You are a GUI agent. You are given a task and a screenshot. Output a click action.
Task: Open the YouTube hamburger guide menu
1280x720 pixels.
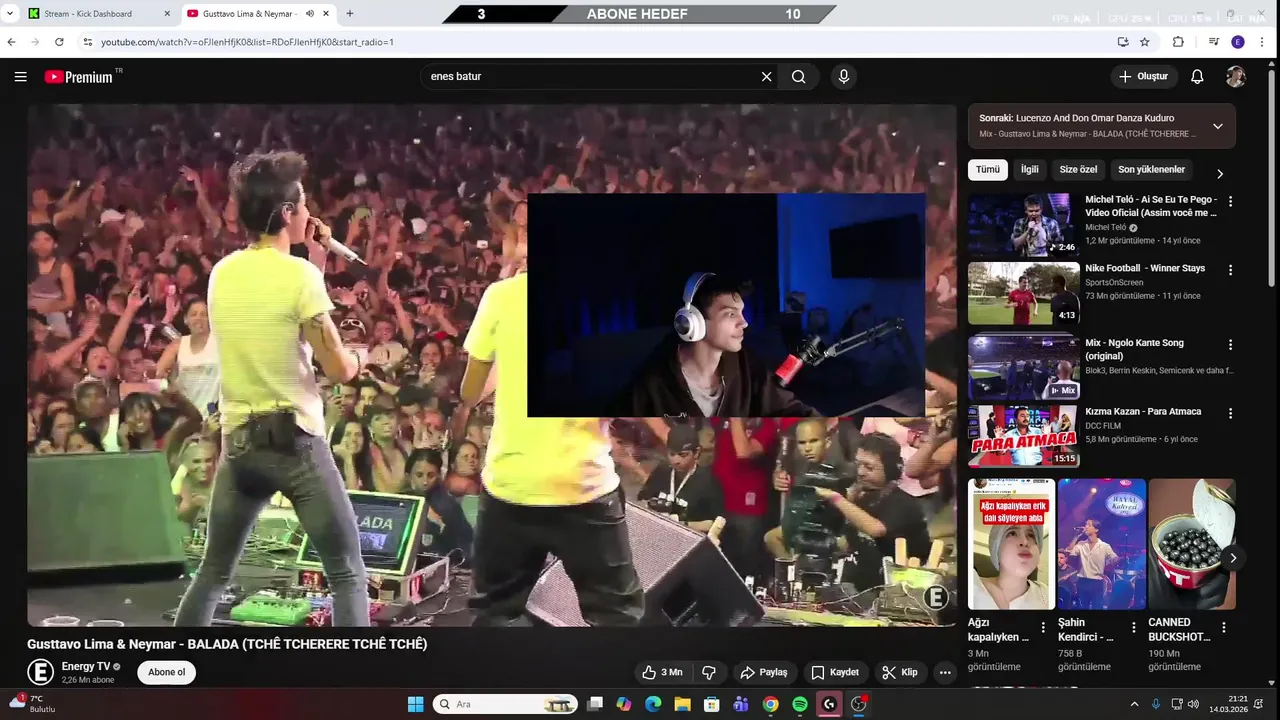pos(20,77)
